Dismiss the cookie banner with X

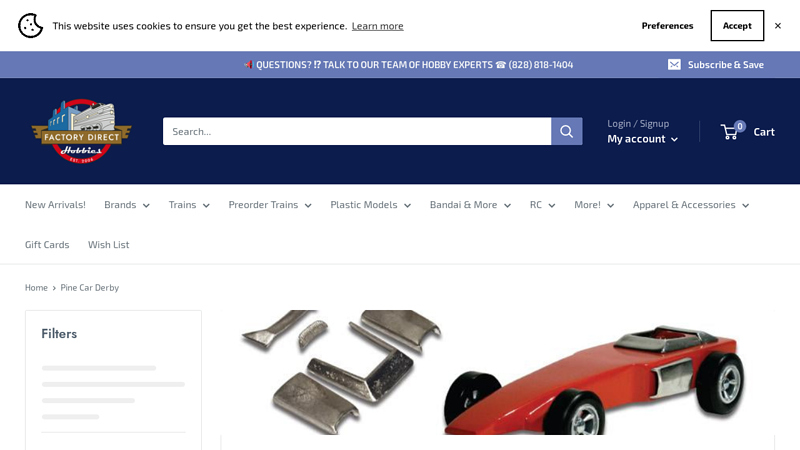(778, 26)
